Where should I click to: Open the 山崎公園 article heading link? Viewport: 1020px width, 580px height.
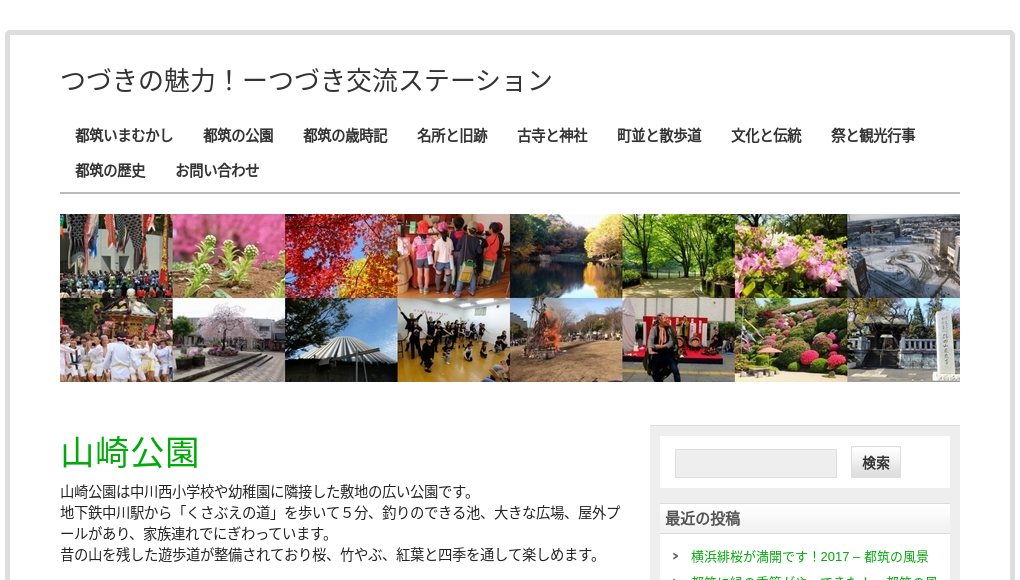pos(129,453)
